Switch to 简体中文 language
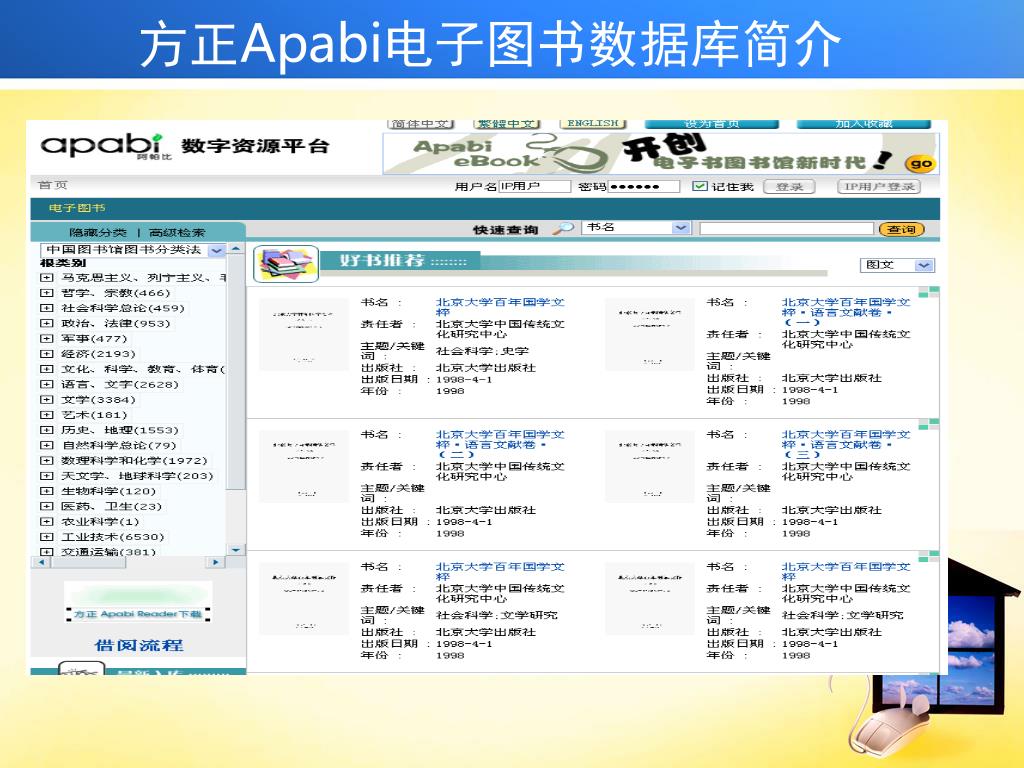 [421, 123]
